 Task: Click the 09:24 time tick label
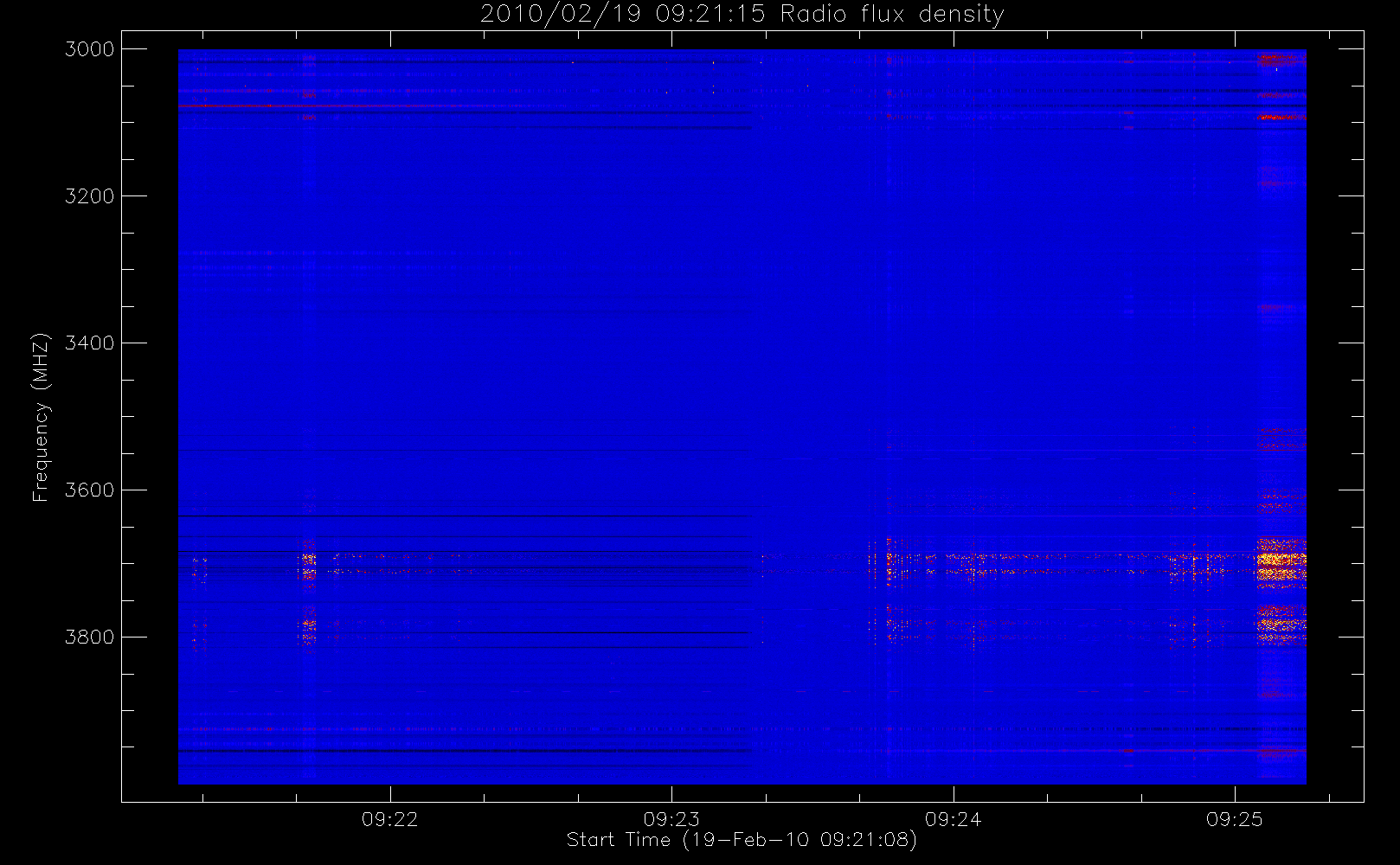coord(954,819)
